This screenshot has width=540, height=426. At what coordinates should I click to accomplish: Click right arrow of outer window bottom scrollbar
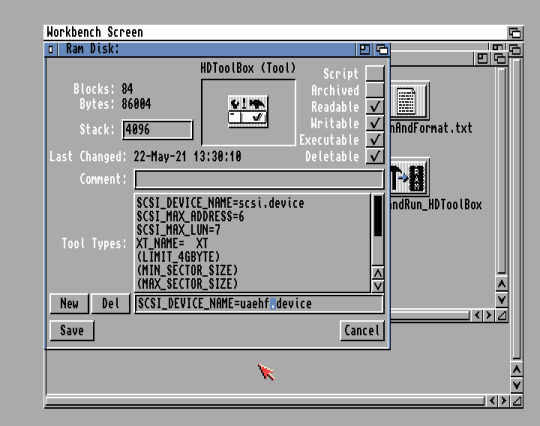[504, 401]
